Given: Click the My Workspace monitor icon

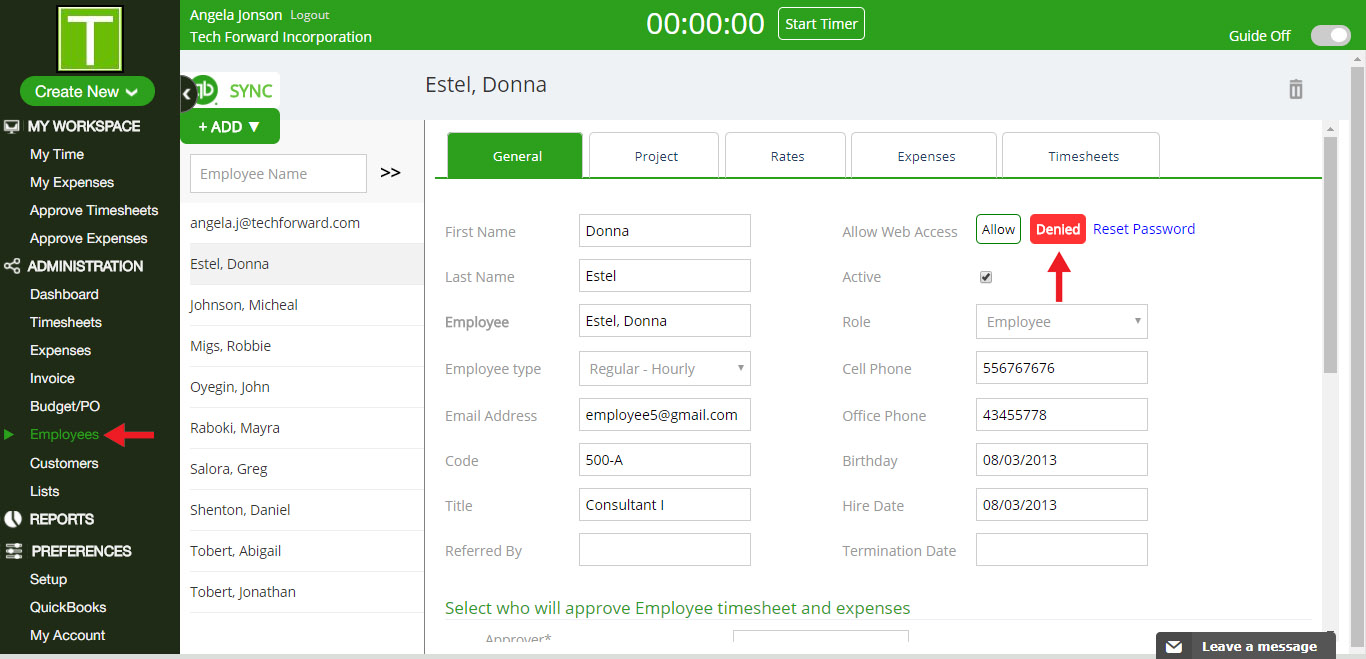Looking at the screenshot, I should 12,127.
